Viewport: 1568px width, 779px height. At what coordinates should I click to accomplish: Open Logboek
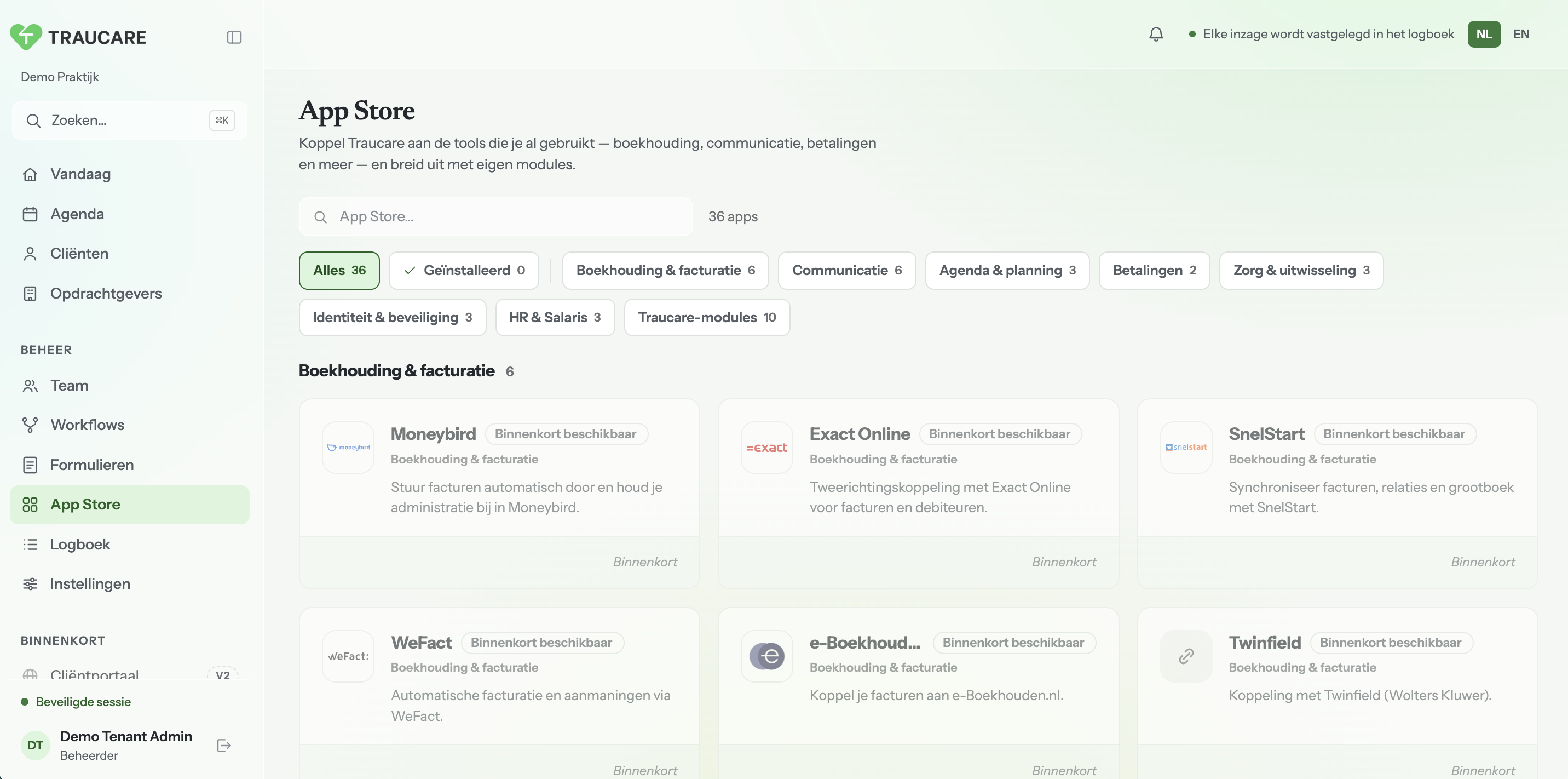pos(130,545)
